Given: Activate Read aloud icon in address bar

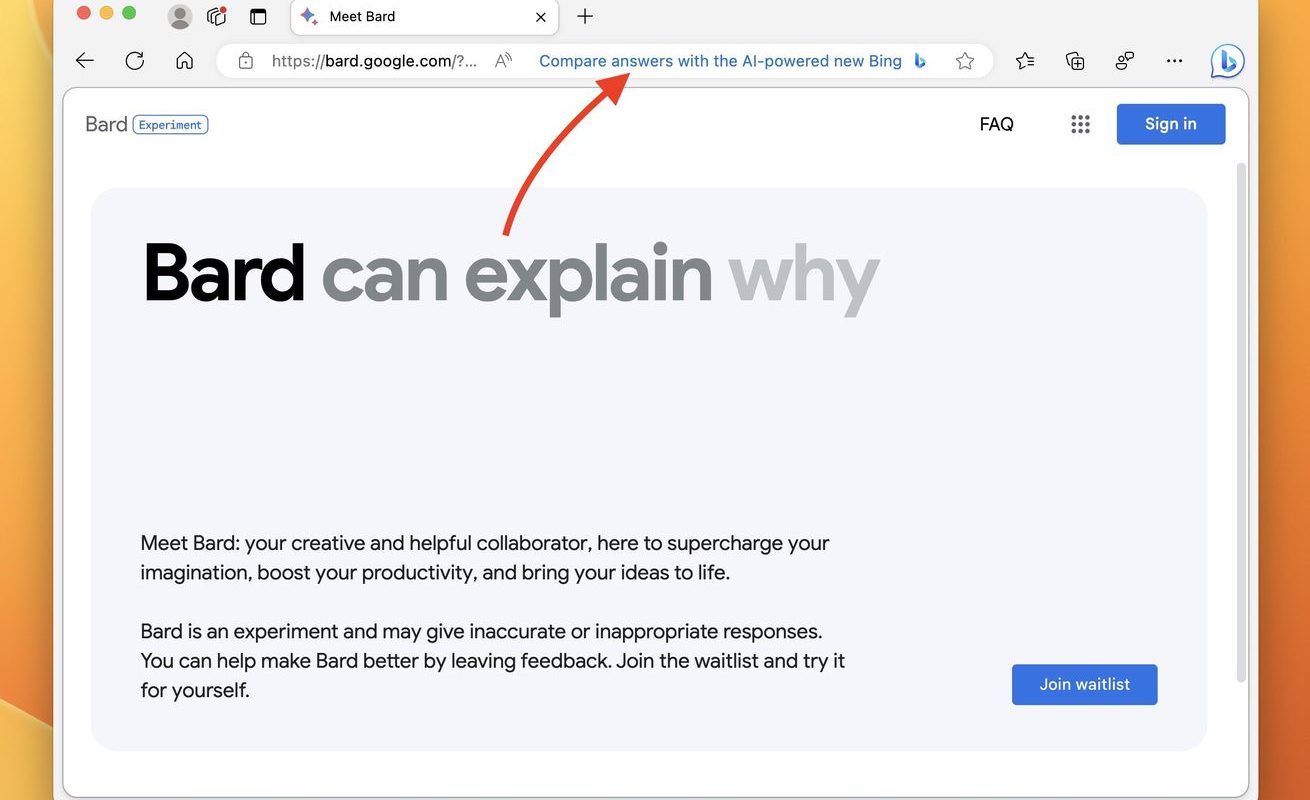Looking at the screenshot, I should point(503,61).
